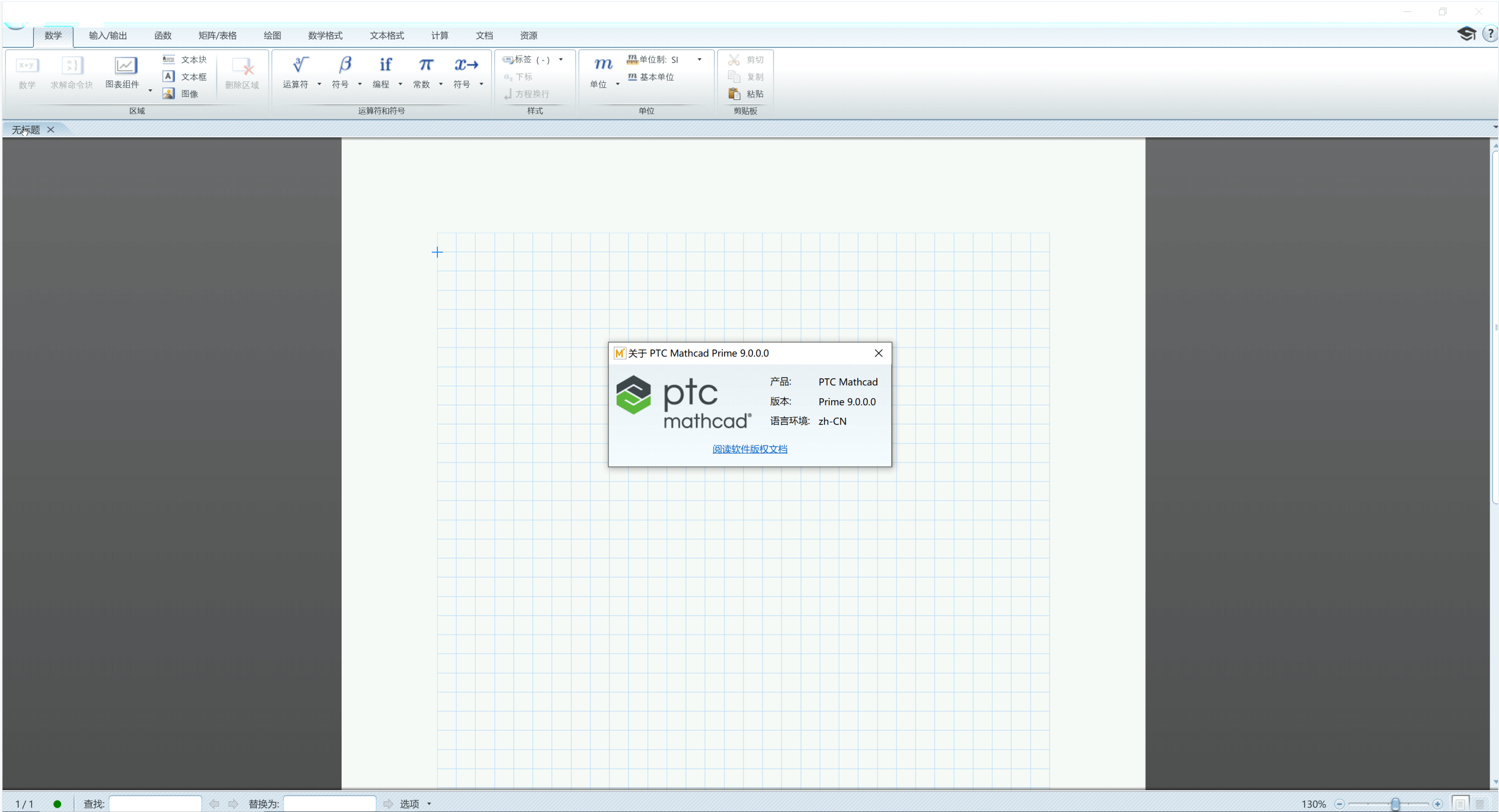Close the About PTC Mathcad Prime dialog

878,353
